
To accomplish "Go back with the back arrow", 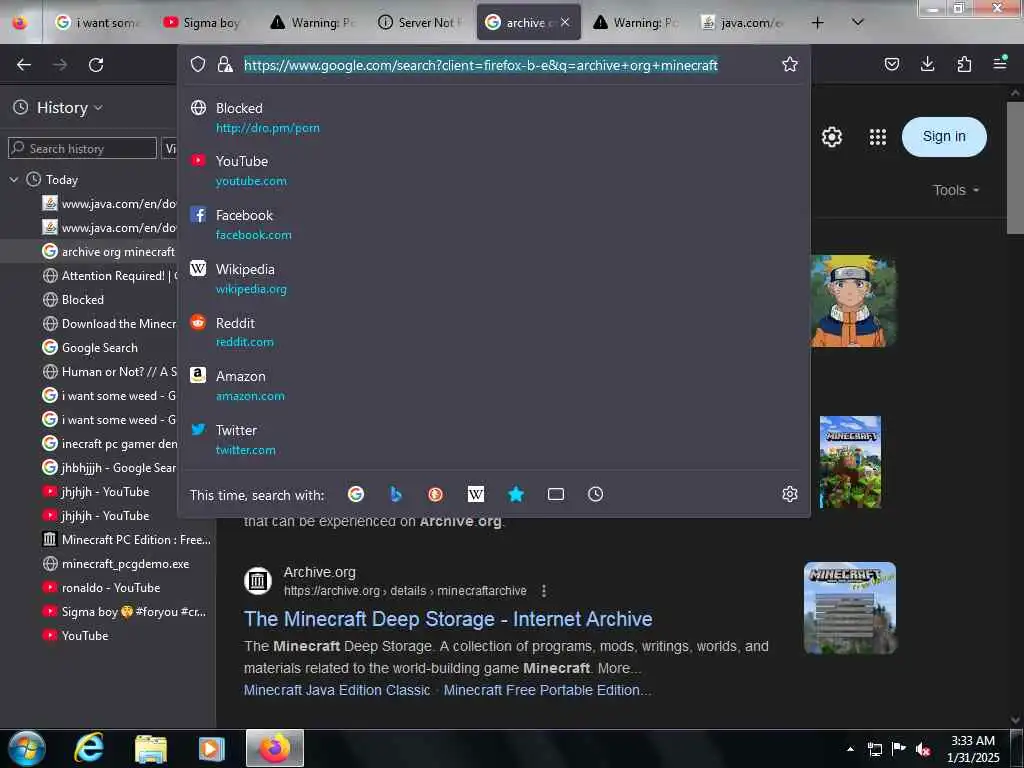I will pyautogui.click(x=24, y=65).
